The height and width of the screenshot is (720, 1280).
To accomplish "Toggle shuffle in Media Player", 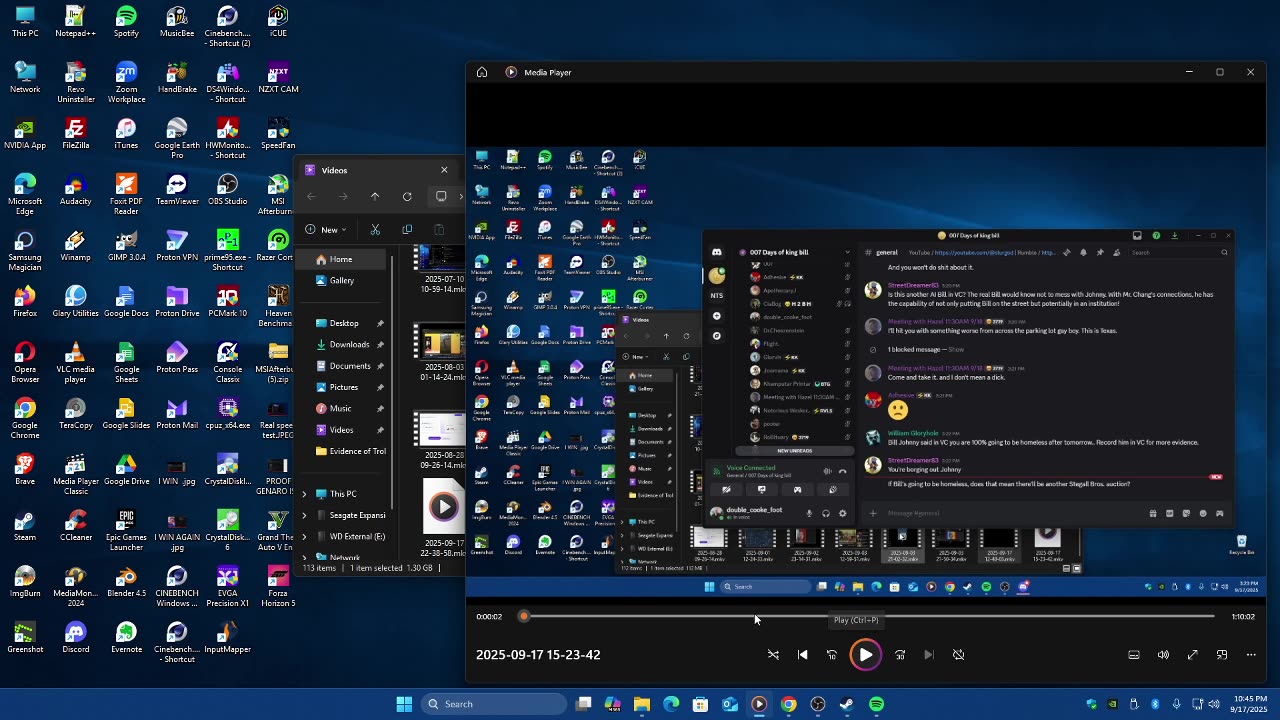I will 773,655.
